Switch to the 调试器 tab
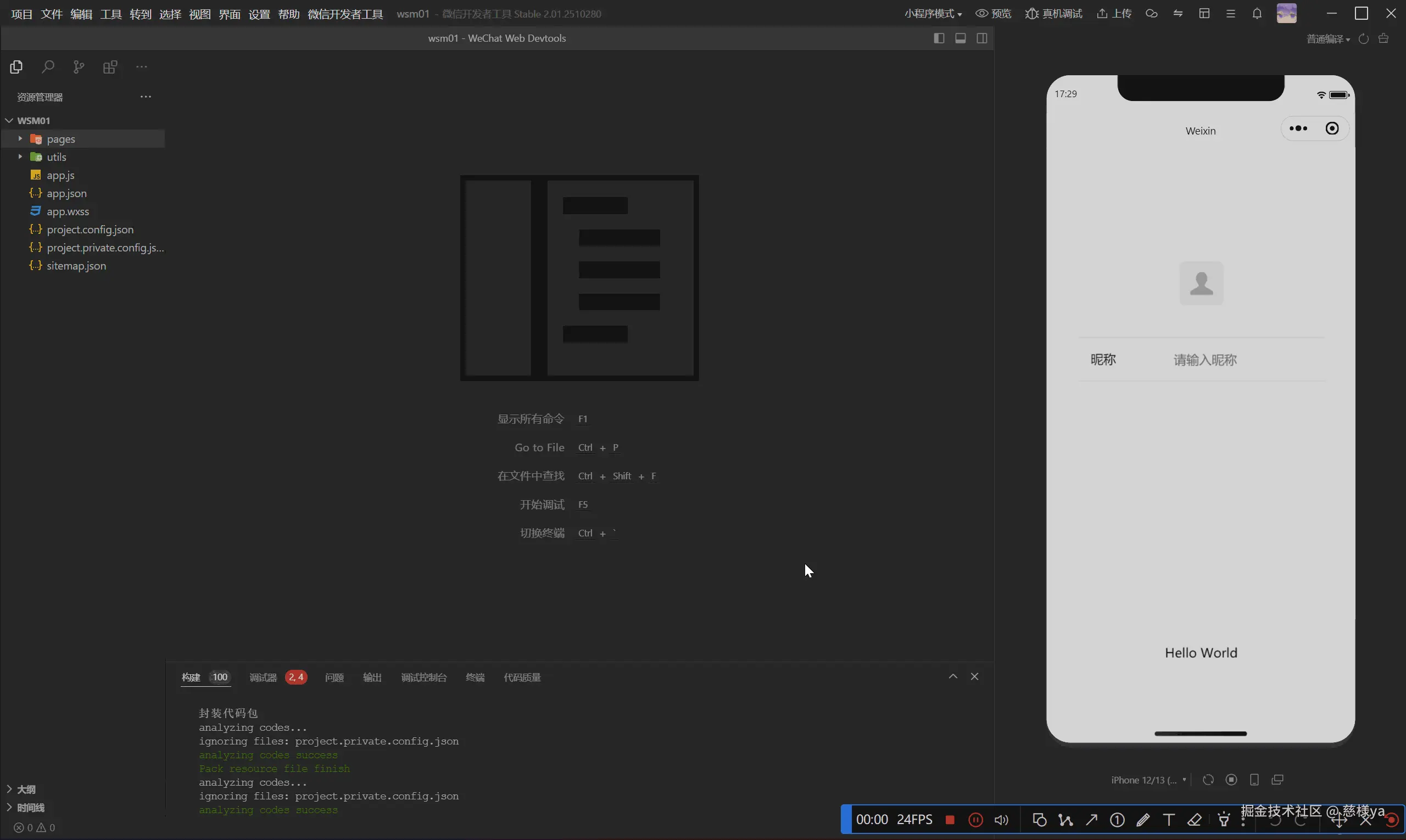The height and width of the screenshot is (840, 1406). 263,677
